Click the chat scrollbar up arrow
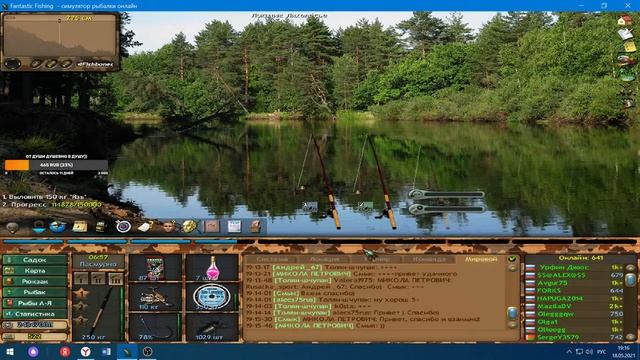The height and width of the screenshot is (360, 640). (x=512, y=268)
